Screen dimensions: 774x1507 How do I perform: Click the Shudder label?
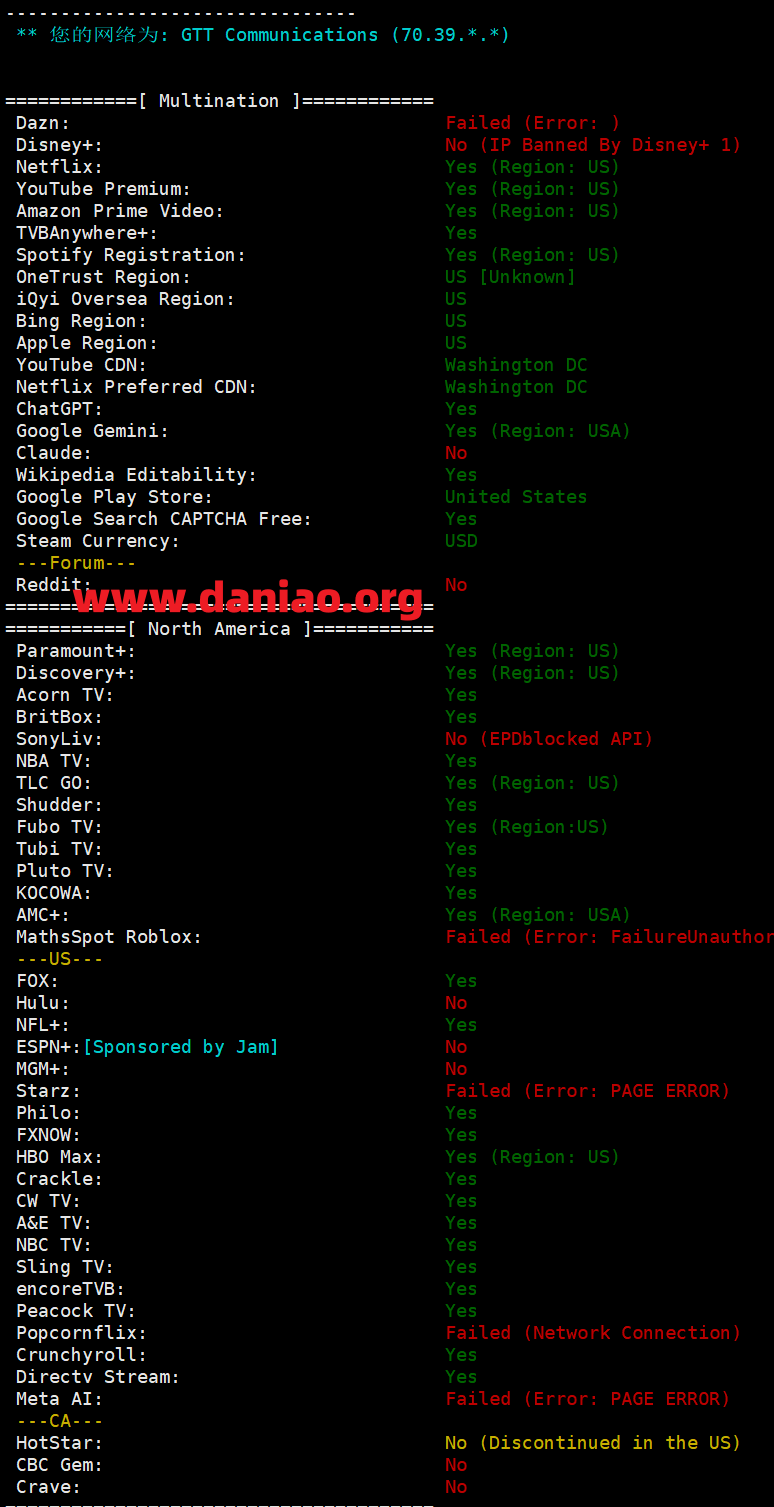coord(59,805)
